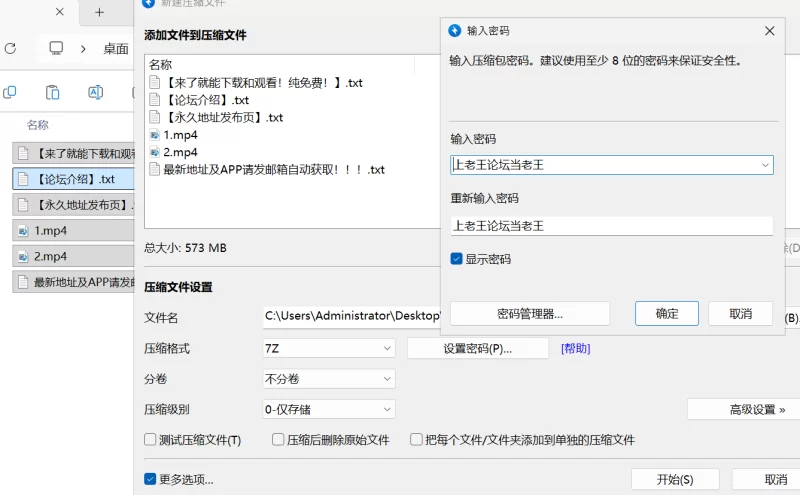
Task: Open the 压缩格式 7Z dropdown
Action: click(387, 348)
